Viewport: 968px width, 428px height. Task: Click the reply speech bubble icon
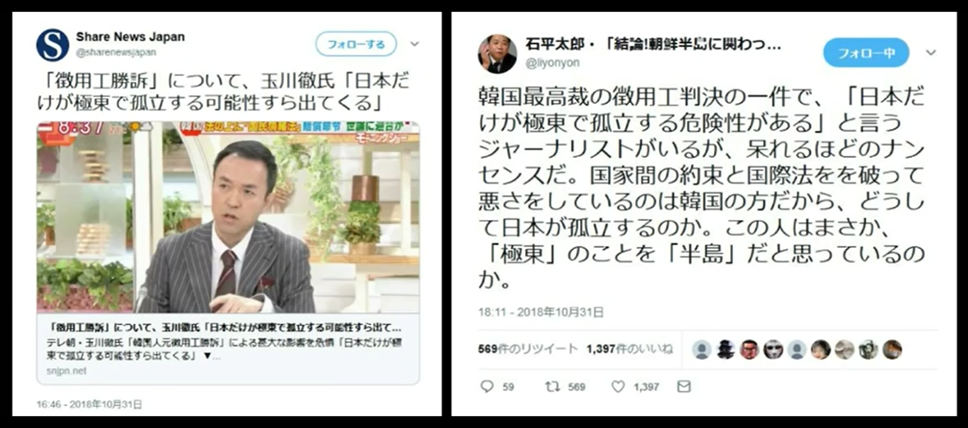point(487,387)
